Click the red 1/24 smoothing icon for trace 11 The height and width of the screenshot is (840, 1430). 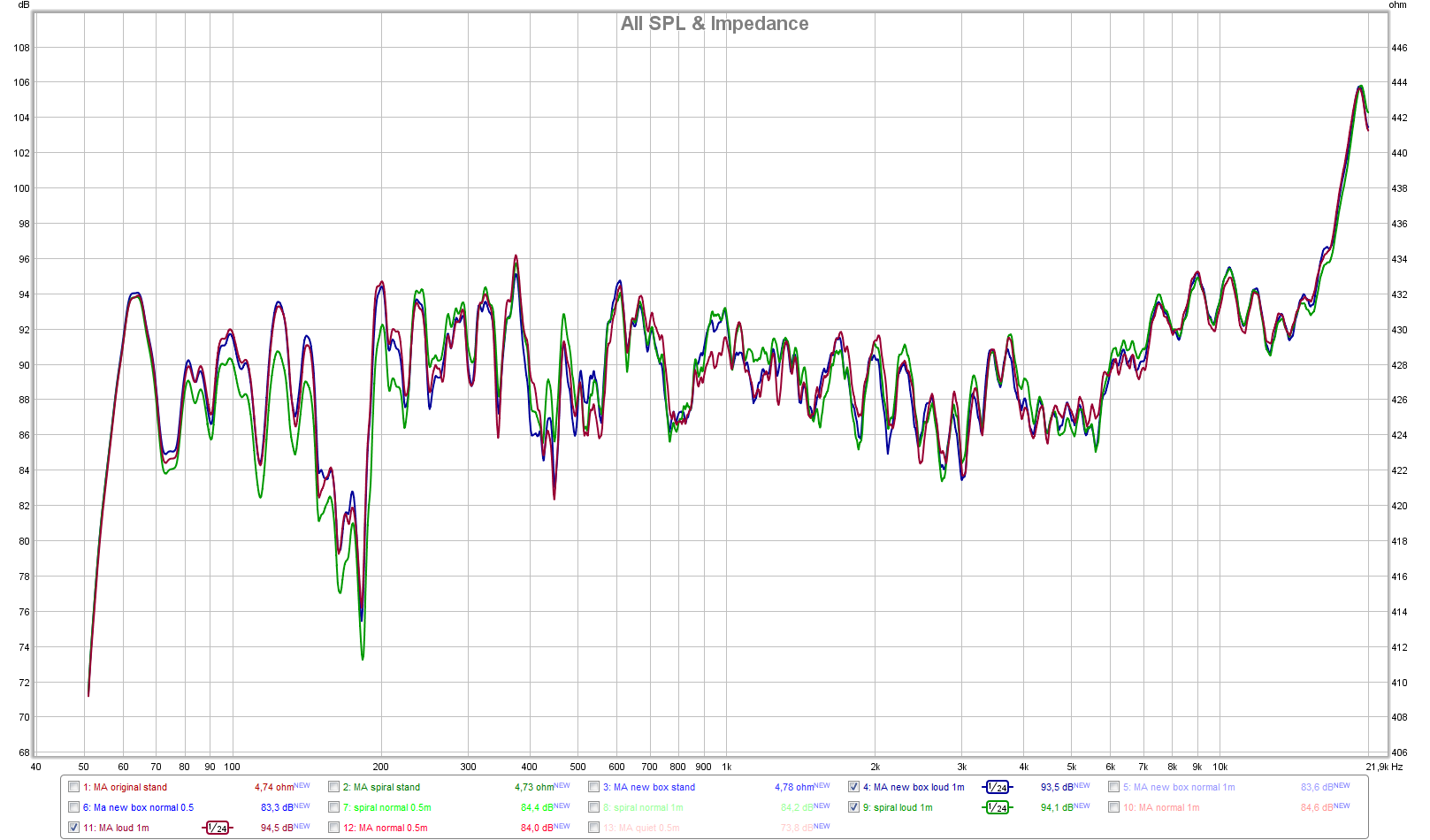[x=217, y=828]
